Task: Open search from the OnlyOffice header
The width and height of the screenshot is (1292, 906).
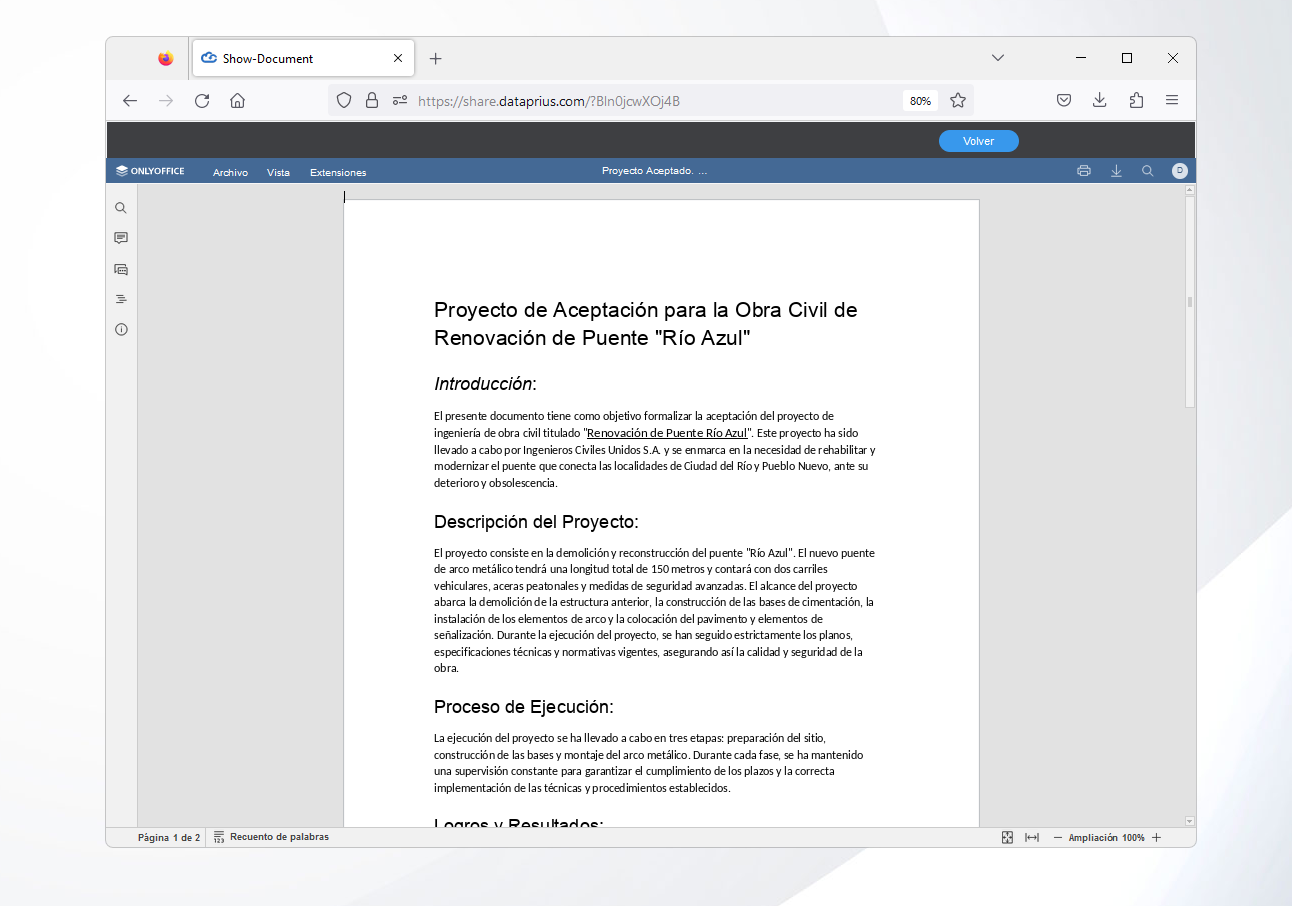Action: [x=1148, y=171]
